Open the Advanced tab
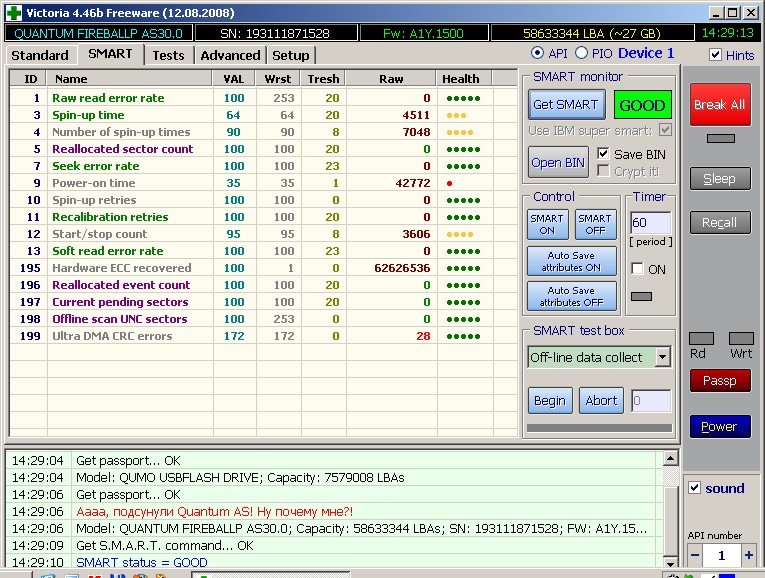765x578 pixels. point(230,55)
